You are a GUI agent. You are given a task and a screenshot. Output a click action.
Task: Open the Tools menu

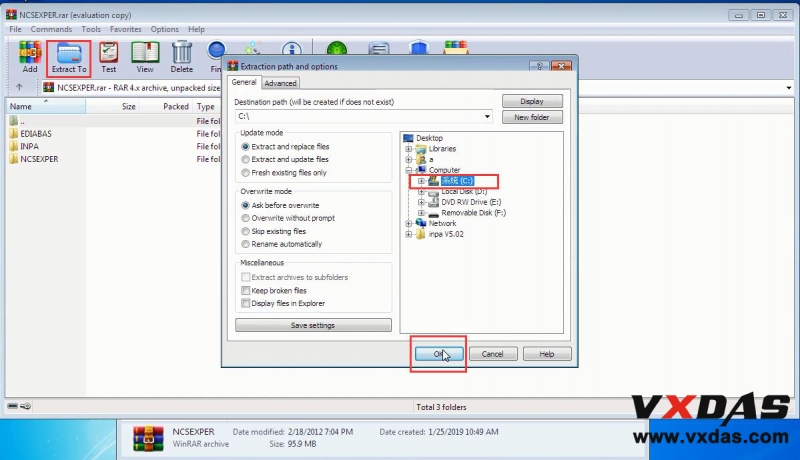pyautogui.click(x=91, y=29)
